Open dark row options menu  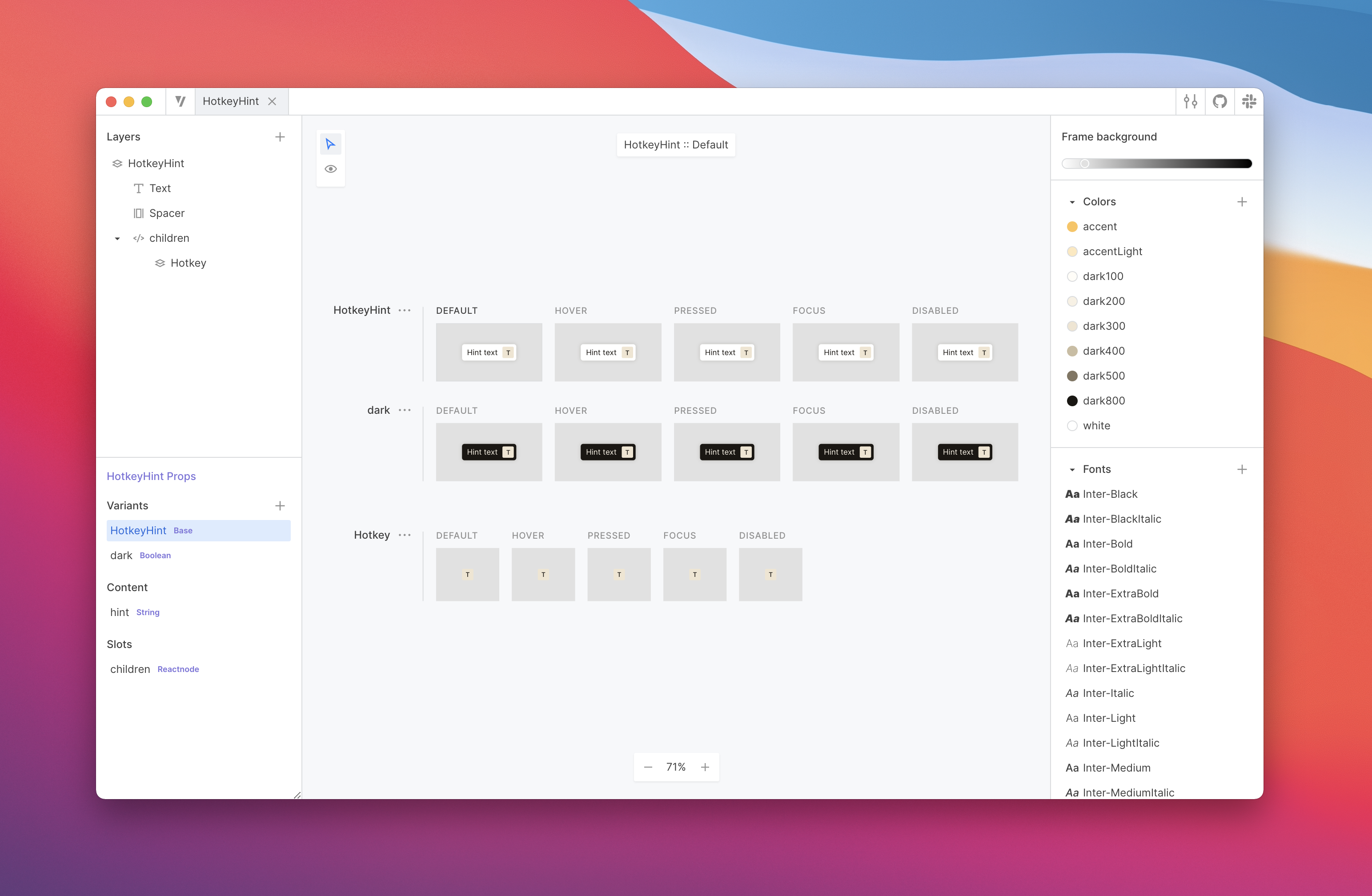[405, 410]
